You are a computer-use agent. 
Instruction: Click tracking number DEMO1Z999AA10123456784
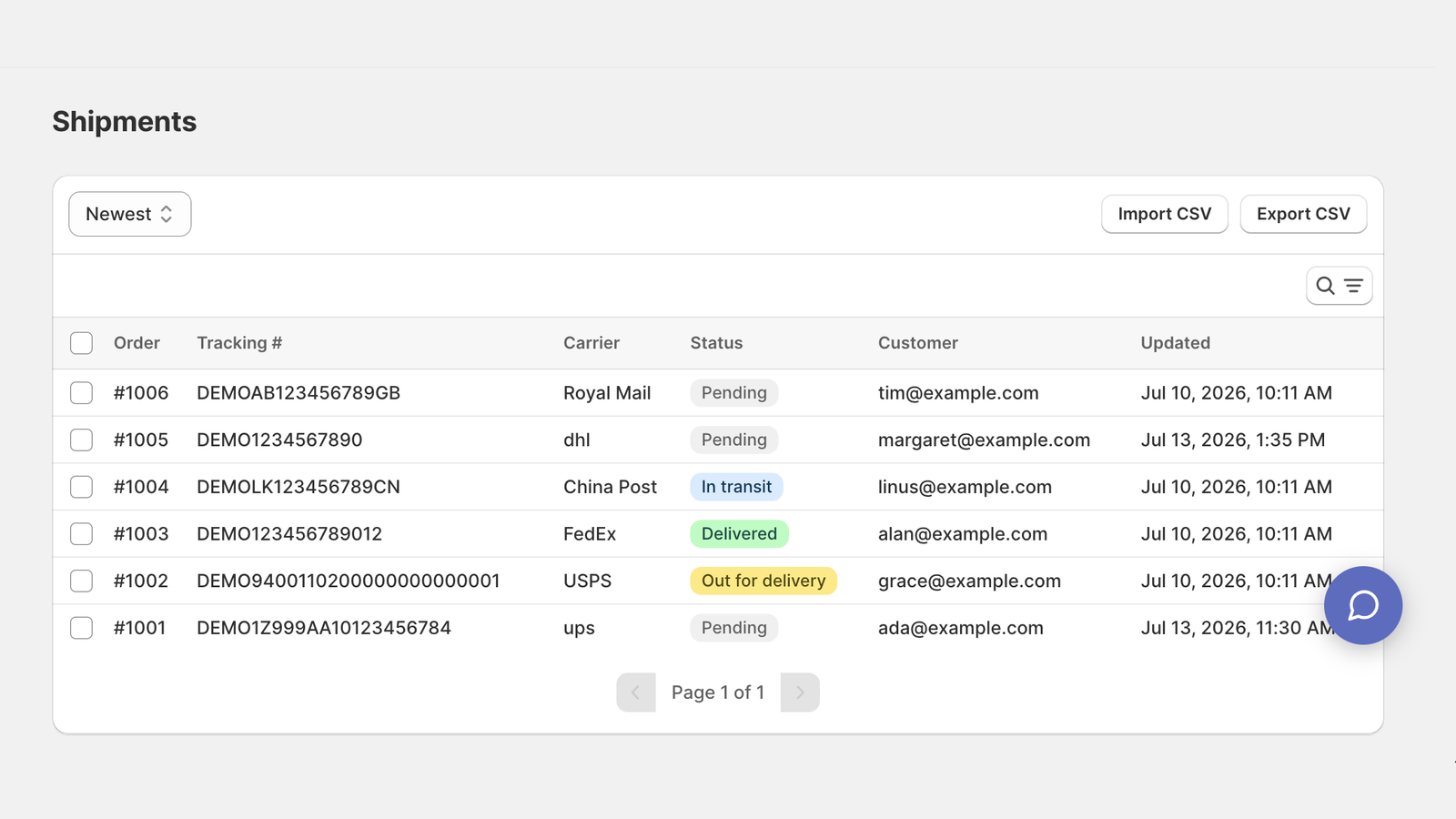pyautogui.click(x=324, y=628)
